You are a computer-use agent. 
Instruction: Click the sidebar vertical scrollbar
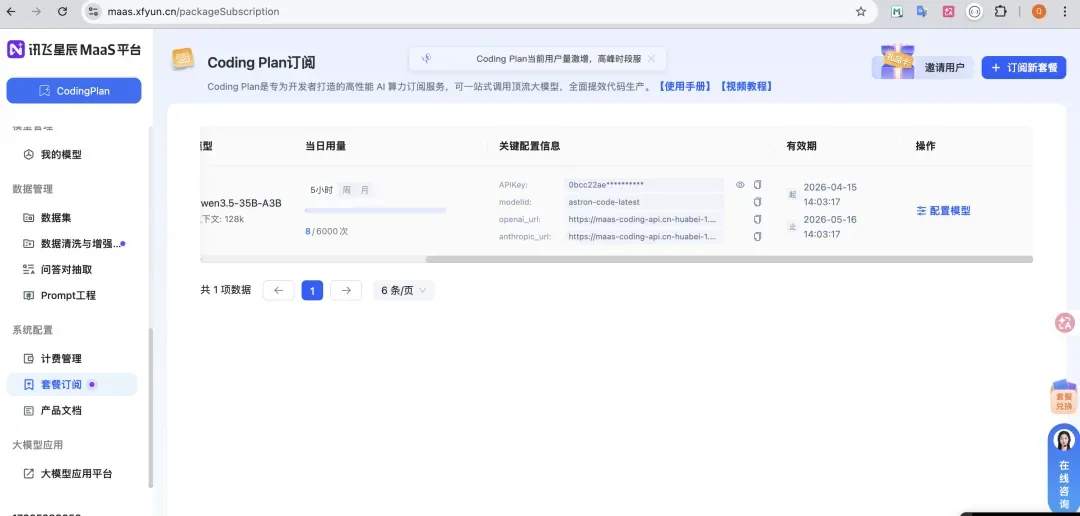coord(151,406)
